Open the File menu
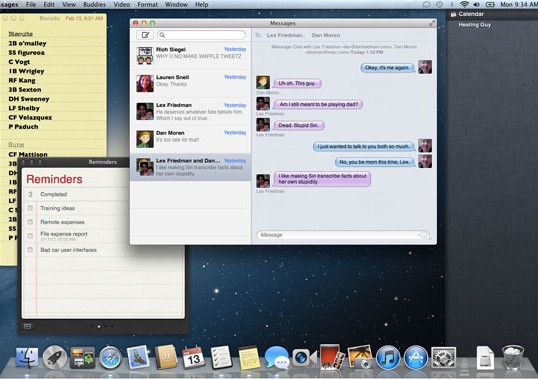The height and width of the screenshot is (379, 538). 31,4
